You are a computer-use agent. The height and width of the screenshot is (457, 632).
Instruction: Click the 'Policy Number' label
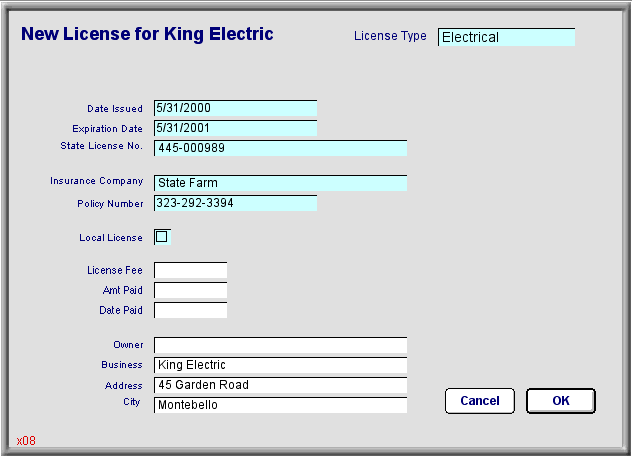[110, 204]
